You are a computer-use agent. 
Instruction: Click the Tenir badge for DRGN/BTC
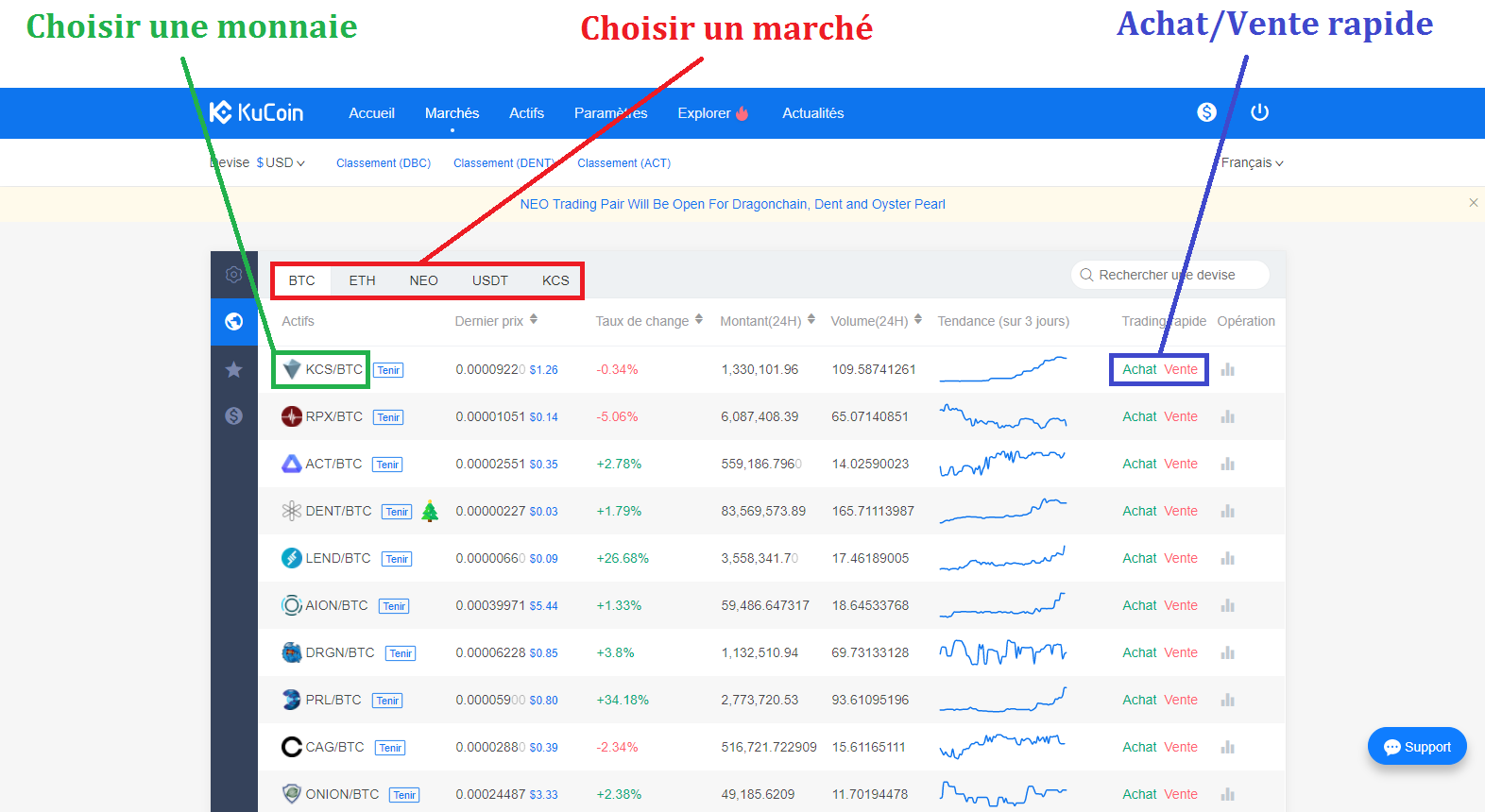pyautogui.click(x=401, y=653)
